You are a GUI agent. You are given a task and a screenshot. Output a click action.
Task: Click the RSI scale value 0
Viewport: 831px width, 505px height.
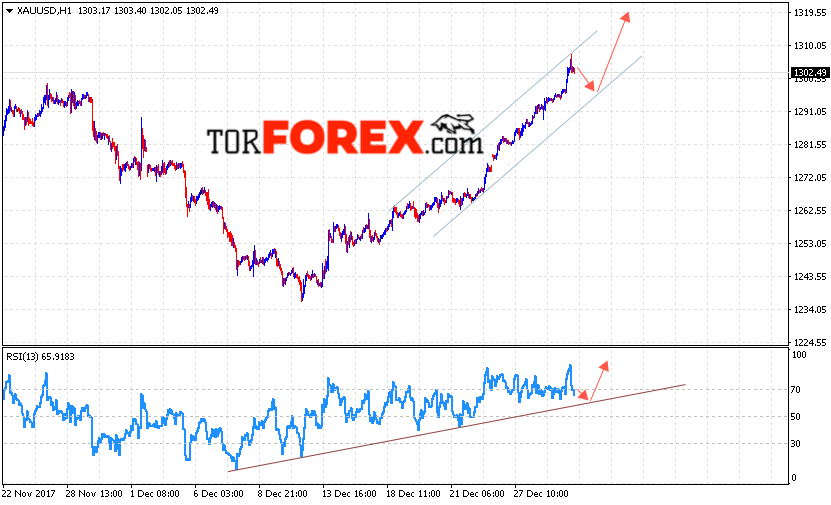tap(793, 477)
